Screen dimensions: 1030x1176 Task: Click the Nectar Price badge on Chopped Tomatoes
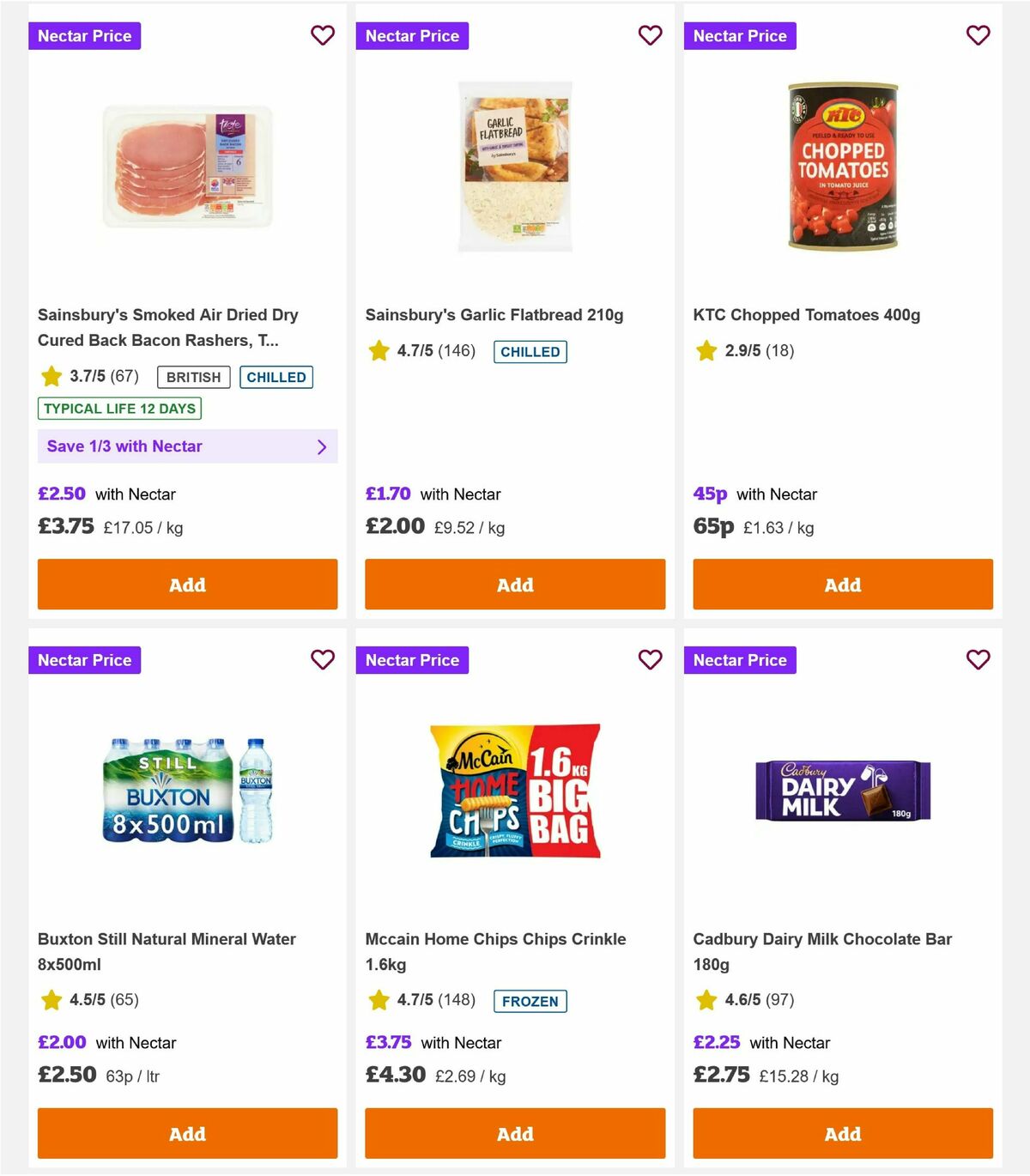point(740,36)
